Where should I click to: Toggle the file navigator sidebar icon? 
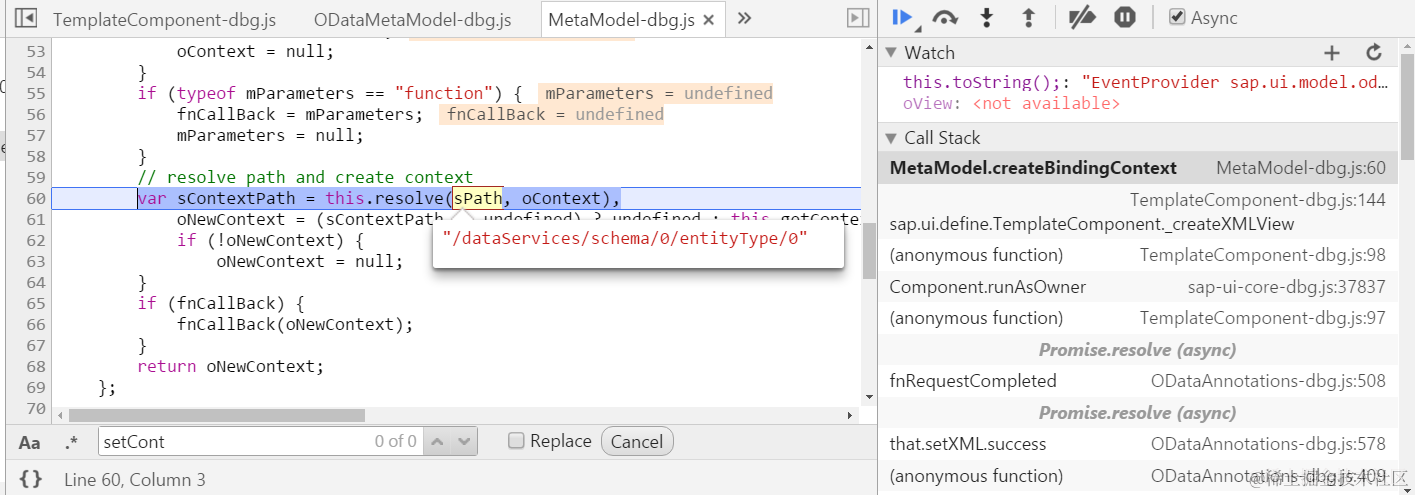point(27,18)
